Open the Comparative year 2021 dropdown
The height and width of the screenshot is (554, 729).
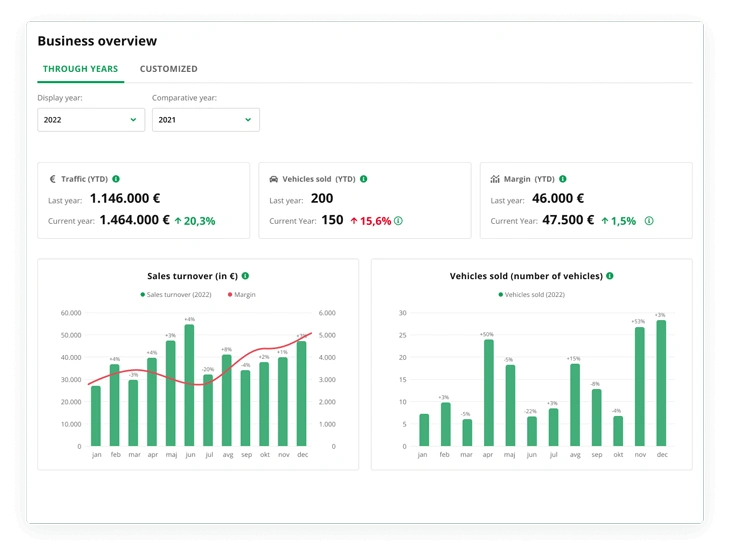pyautogui.click(x=205, y=120)
